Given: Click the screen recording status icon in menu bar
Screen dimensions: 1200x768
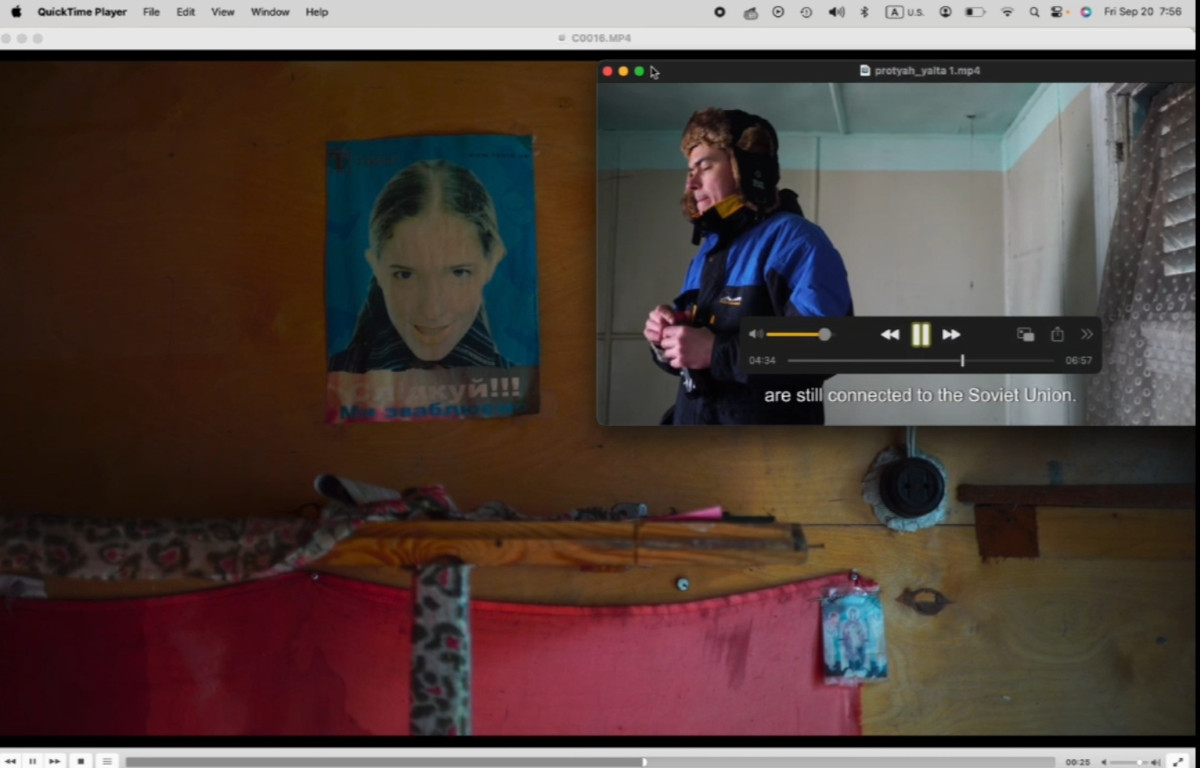Looking at the screenshot, I should click(719, 12).
